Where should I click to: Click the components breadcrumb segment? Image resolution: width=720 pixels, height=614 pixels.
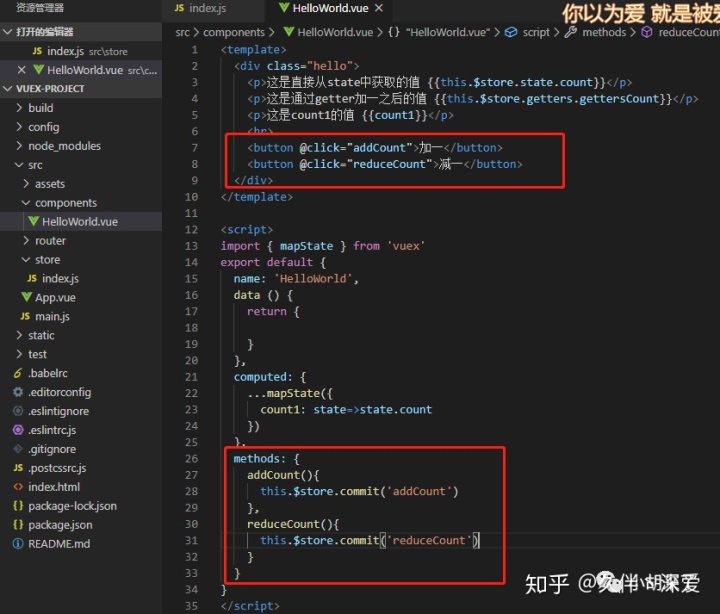pyautogui.click(x=234, y=32)
